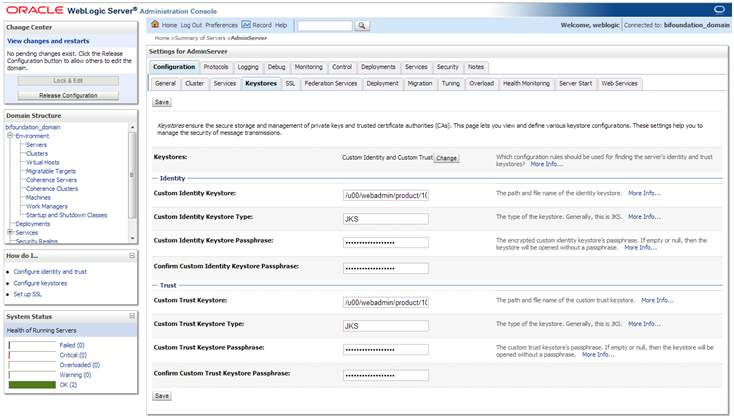Click the Help link
The width and height of the screenshot is (734, 418).
pyautogui.click(x=281, y=25)
